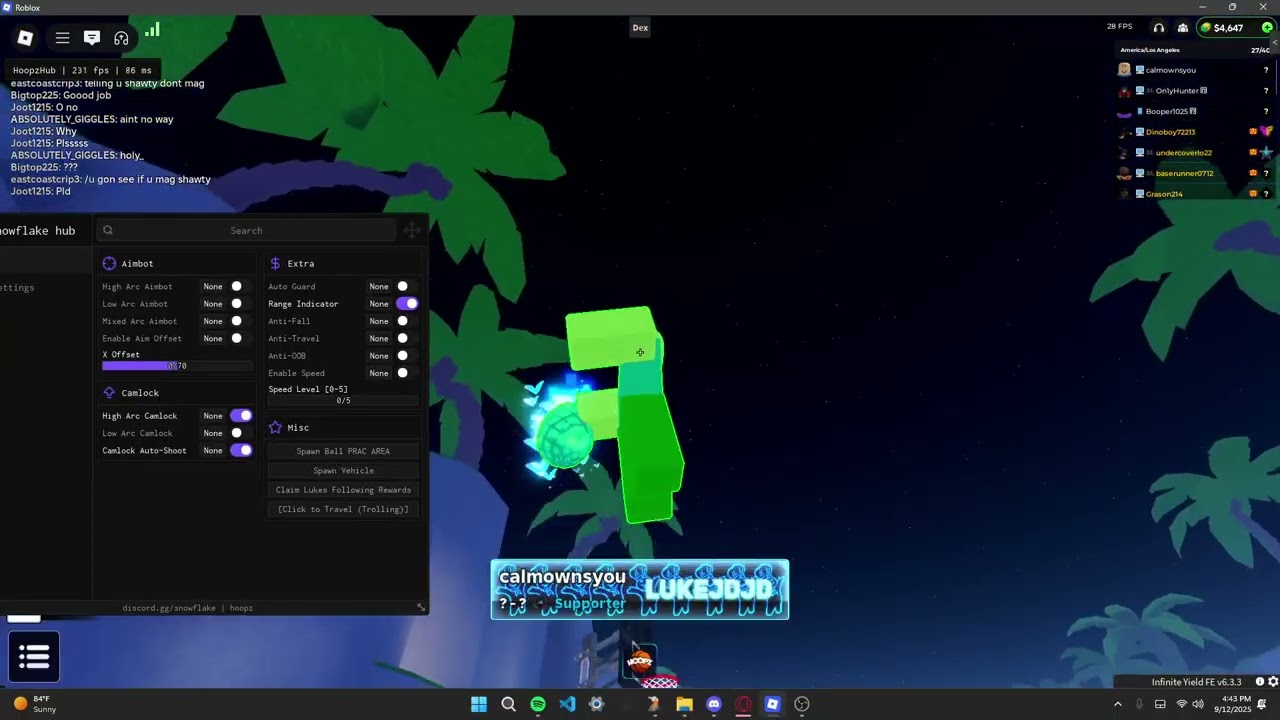Open File Explorer from the taskbar

point(684,704)
